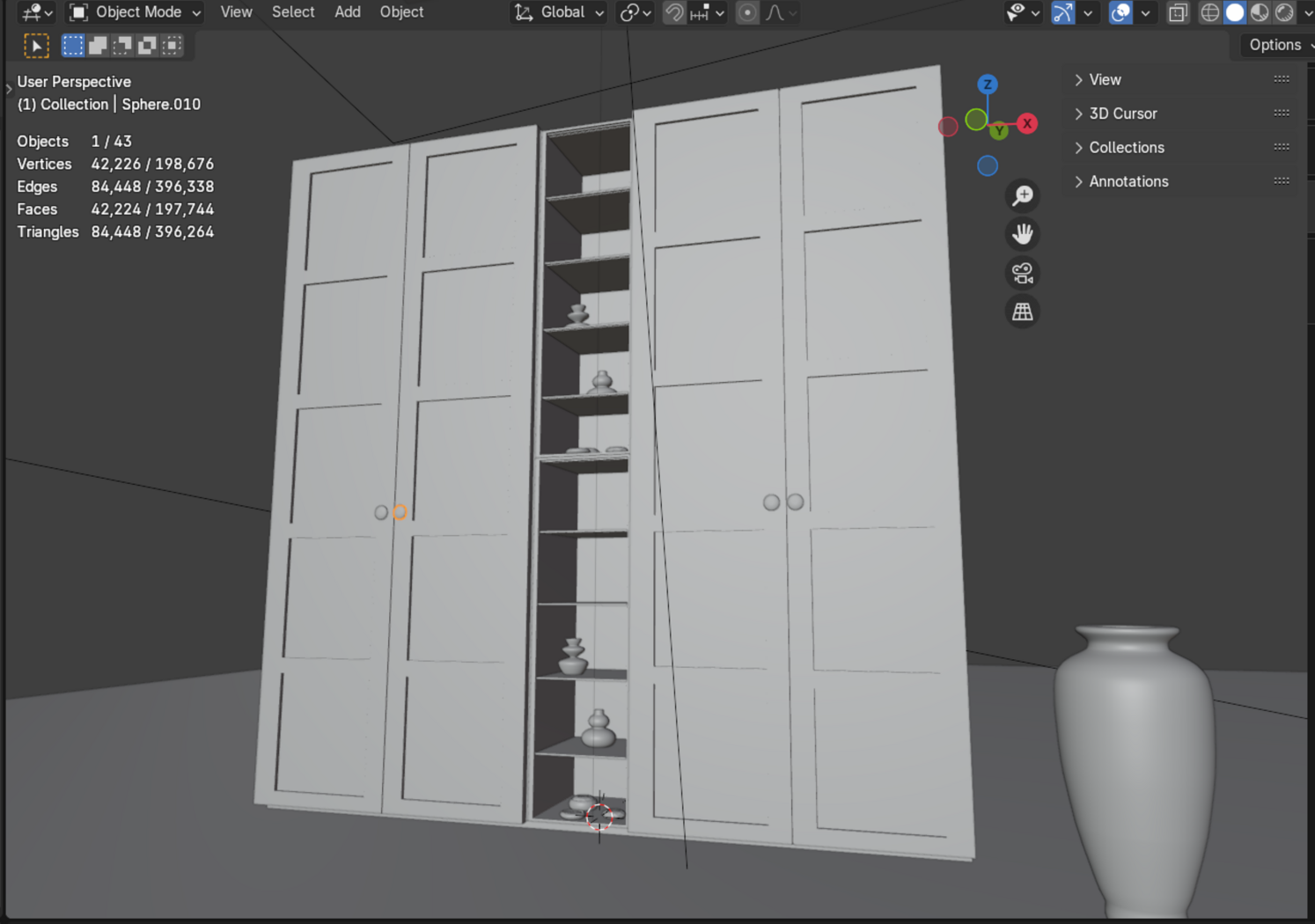Open the overlays options dropdown arrow

pyautogui.click(x=1145, y=12)
